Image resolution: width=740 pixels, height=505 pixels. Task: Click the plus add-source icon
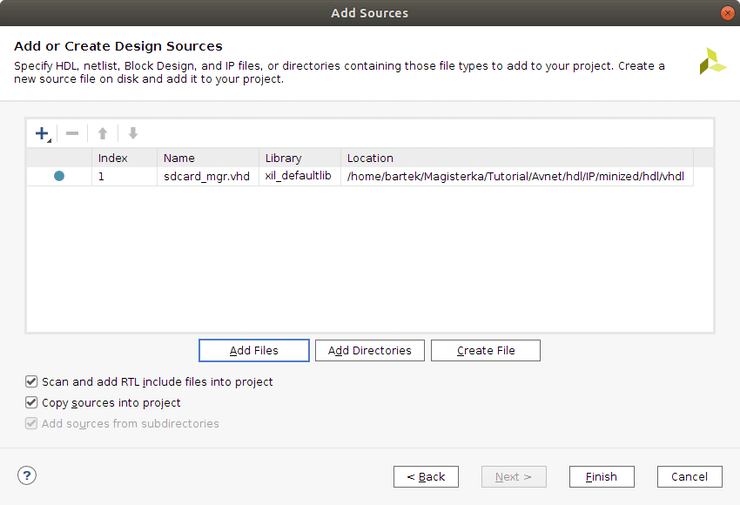coord(42,133)
